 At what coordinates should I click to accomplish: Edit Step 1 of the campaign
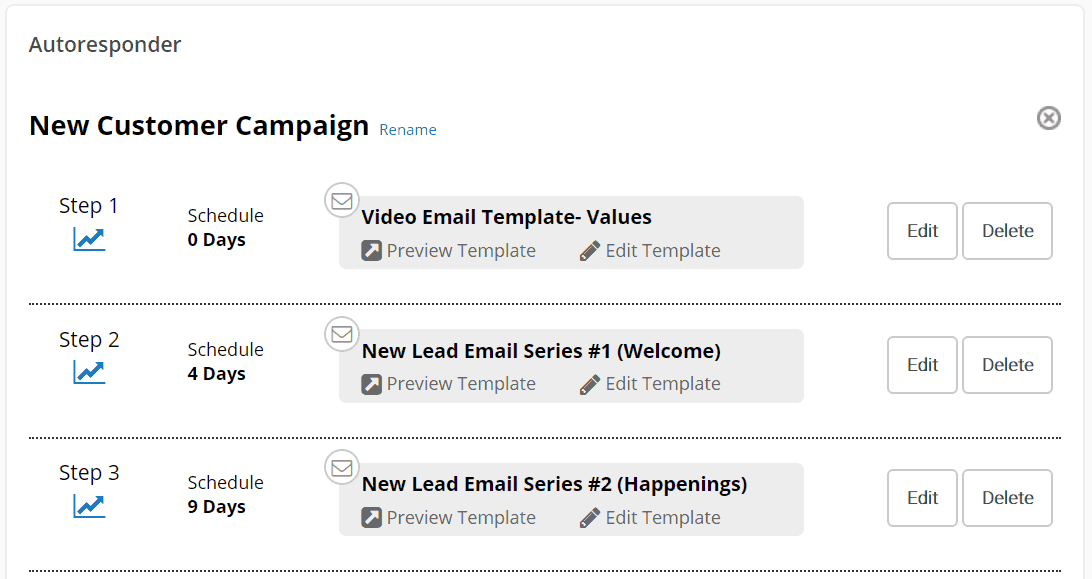coord(922,231)
